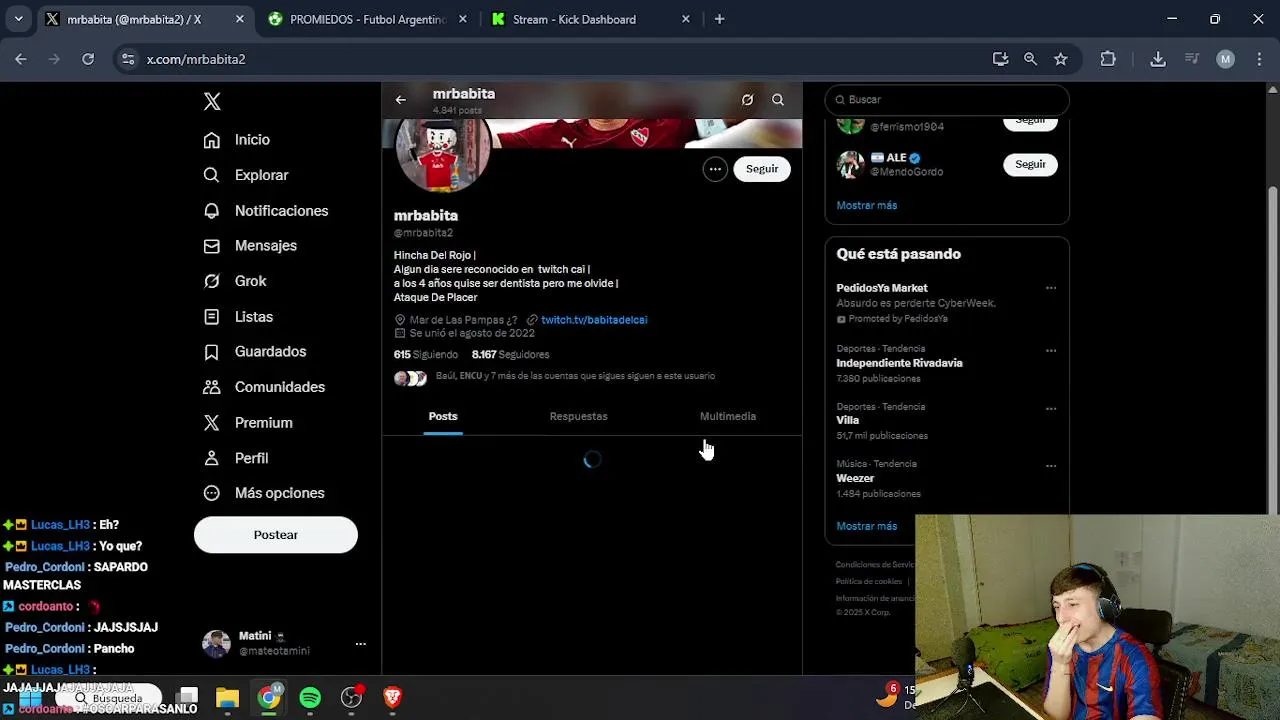Open Explorar from the sidebar

click(x=246, y=175)
